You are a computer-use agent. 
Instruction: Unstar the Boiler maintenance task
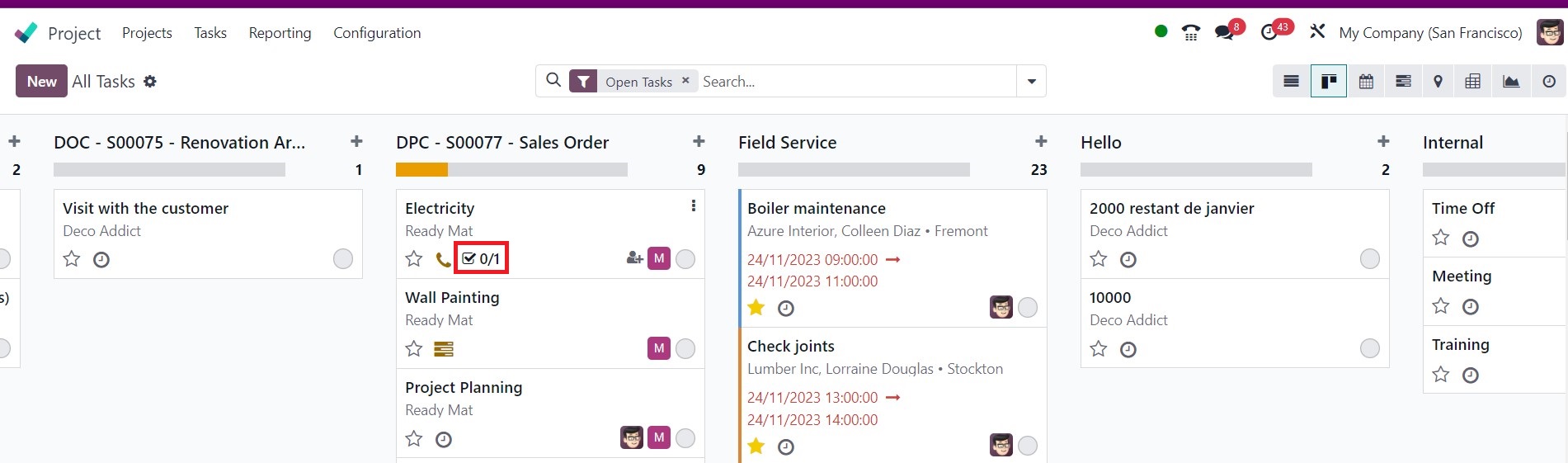pyautogui.click(x=756, y=308)
